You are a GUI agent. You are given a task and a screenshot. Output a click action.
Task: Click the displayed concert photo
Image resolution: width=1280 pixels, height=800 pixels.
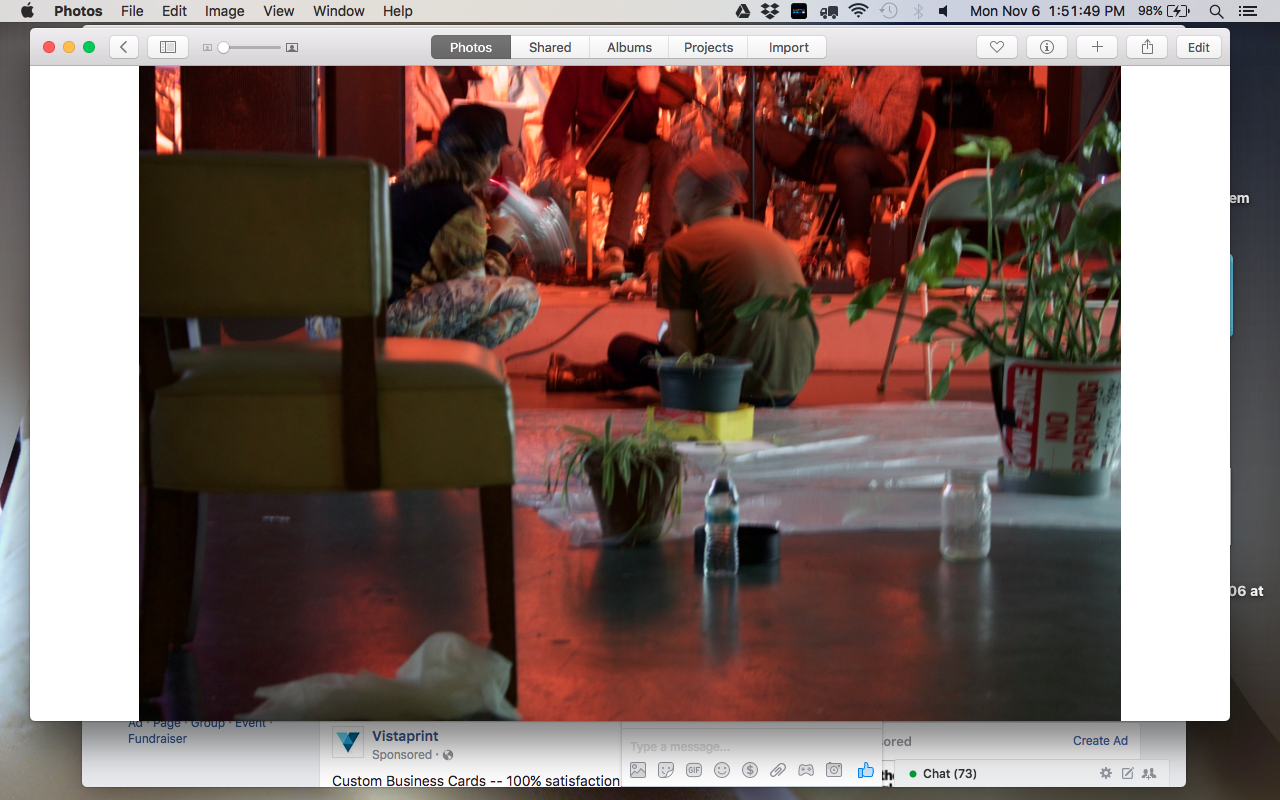[630, 393]
